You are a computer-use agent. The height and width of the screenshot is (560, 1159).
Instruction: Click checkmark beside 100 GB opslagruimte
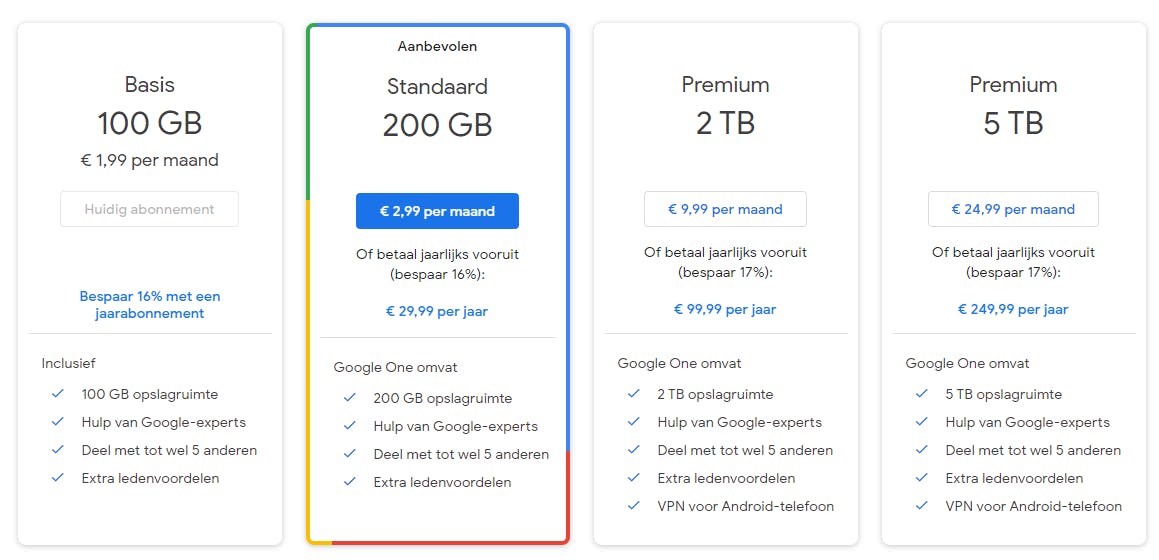[58, 394]
